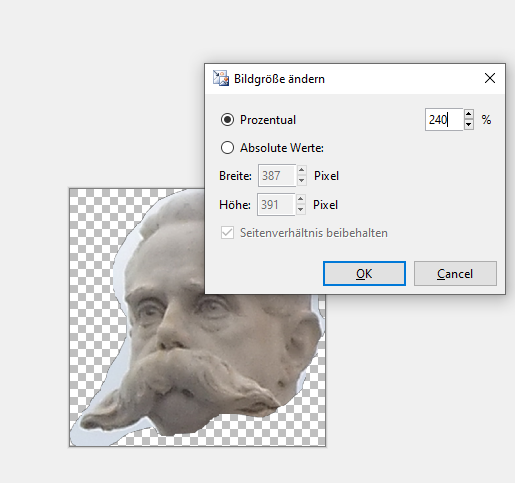Viewport: 515px width, 483px height.
Task: Click the Bildgröße ändern title bar text
Action: tap(279, 79)
